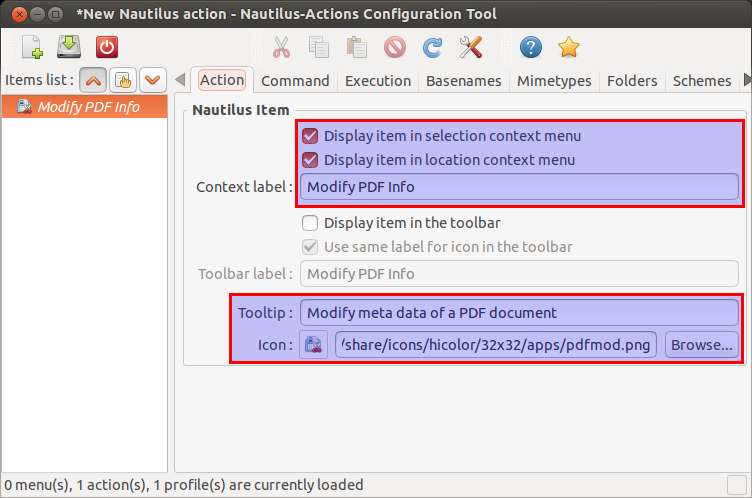Create a new action with document-plus icon
Screen dimensions: 752x498
point(32,47)
